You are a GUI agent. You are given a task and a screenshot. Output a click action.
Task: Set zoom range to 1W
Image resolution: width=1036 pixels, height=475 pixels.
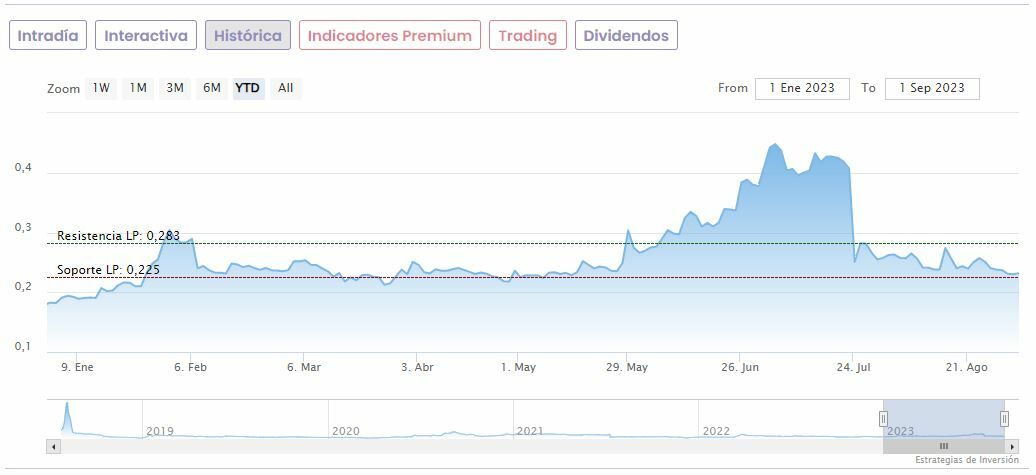[101, 88]
